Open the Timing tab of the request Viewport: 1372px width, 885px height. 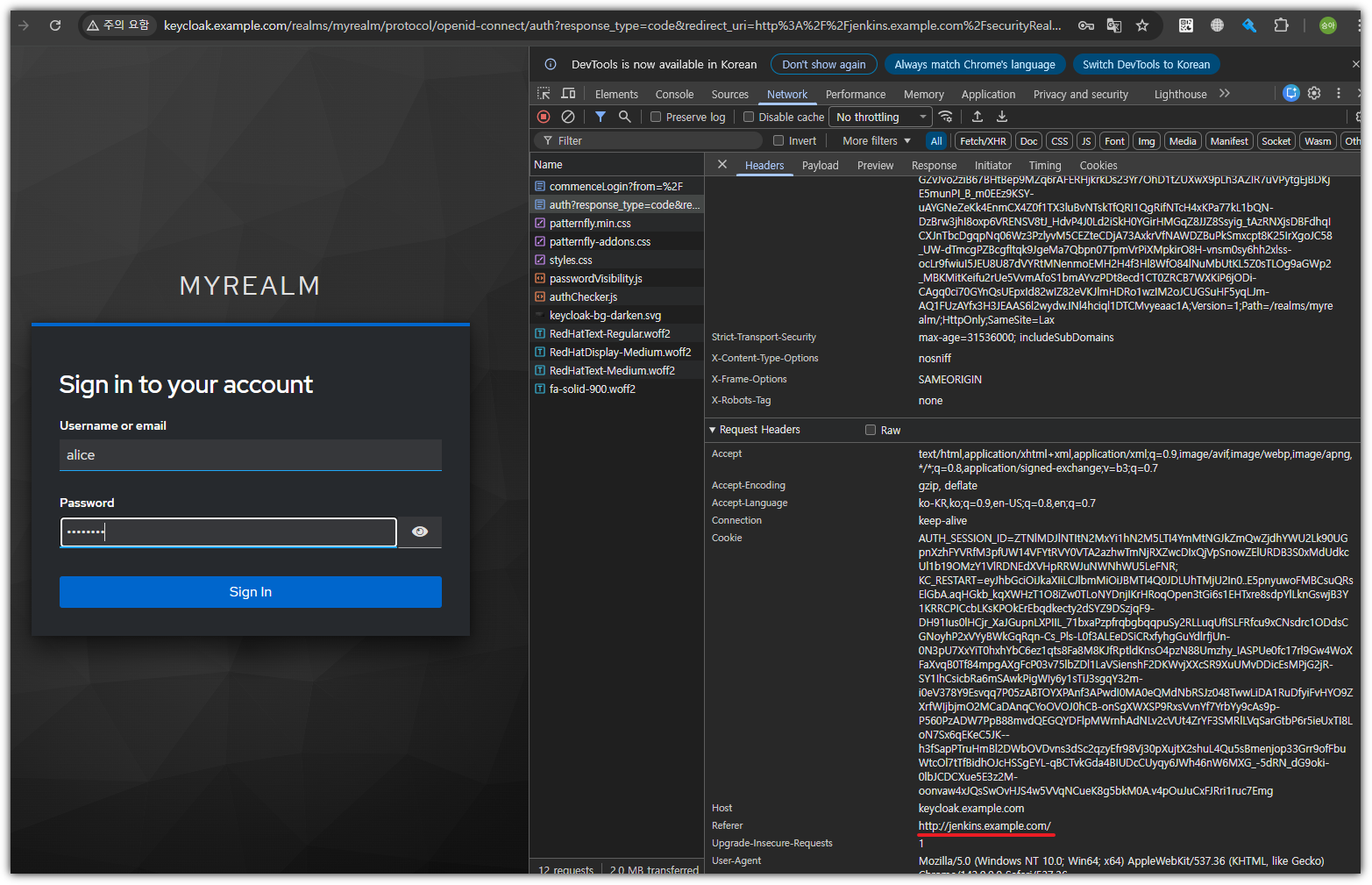(1045, 165)
